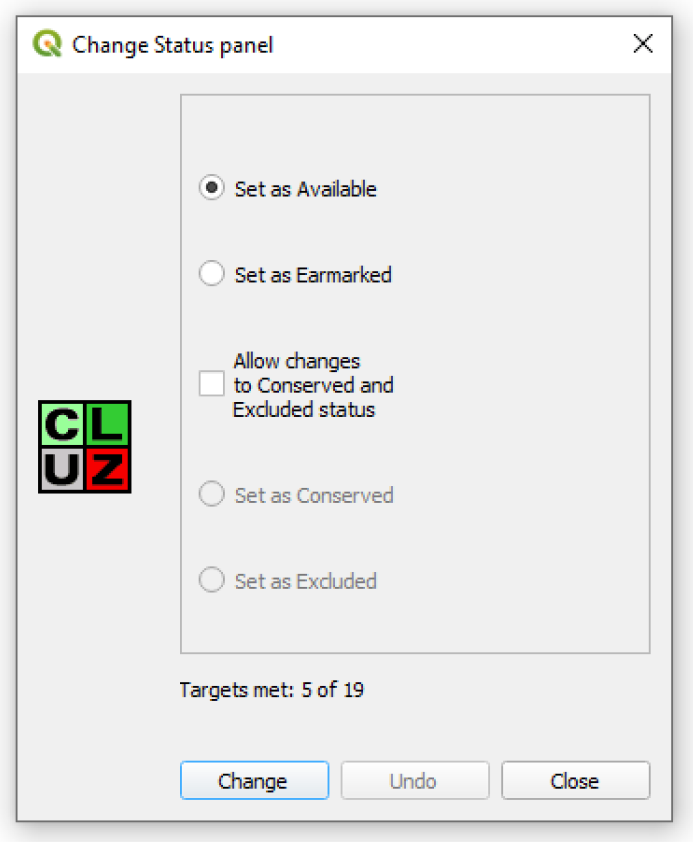Viewport: 693px width, 842px height.
Task: Click the 'Excluded status' label text line
Action: 303,409
